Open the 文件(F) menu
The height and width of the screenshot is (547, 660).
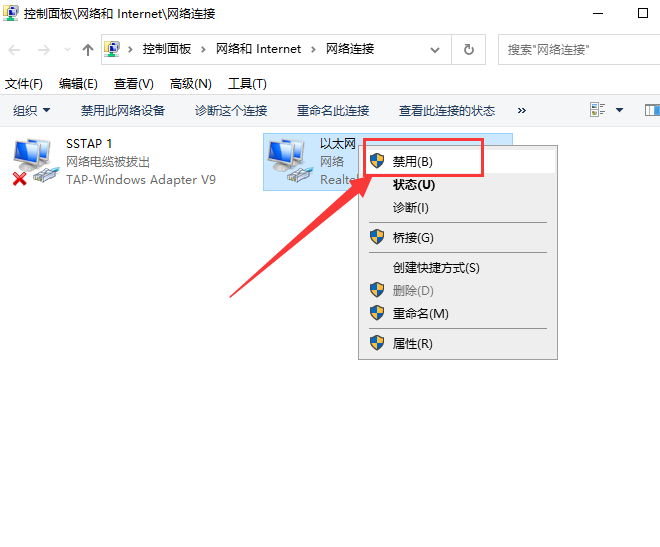click(x=24, y=84)
